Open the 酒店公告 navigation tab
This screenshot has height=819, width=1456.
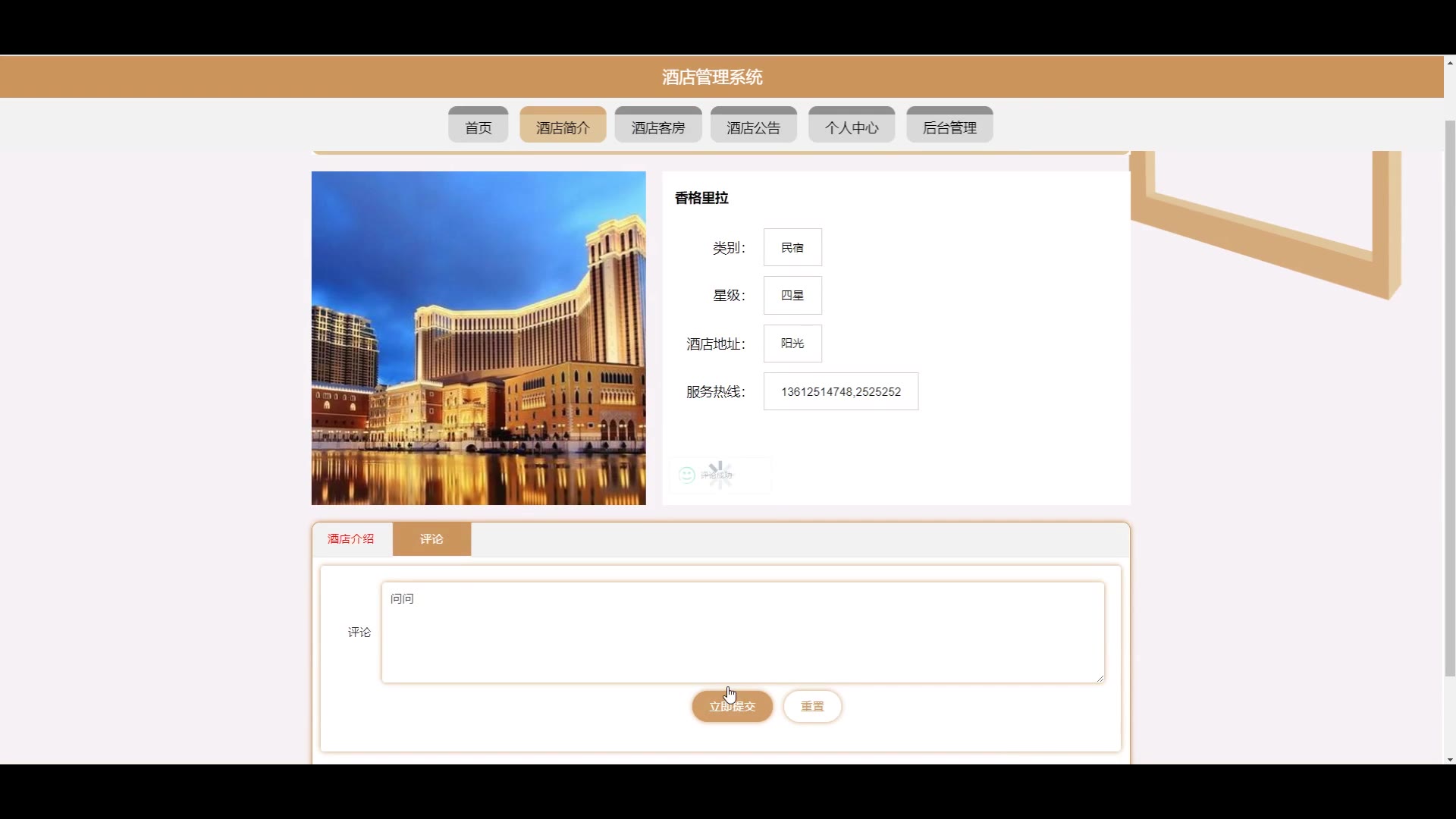pos(753,125)
